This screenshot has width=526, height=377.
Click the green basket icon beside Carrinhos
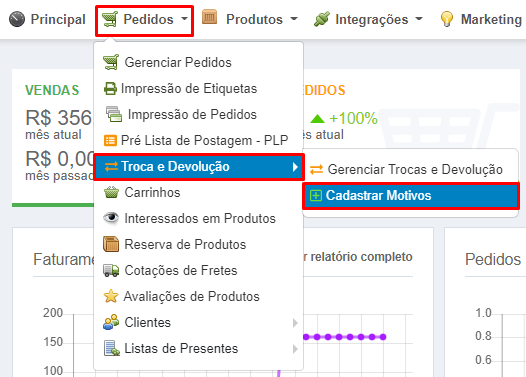pyautogui.click(x=111, y=192)
